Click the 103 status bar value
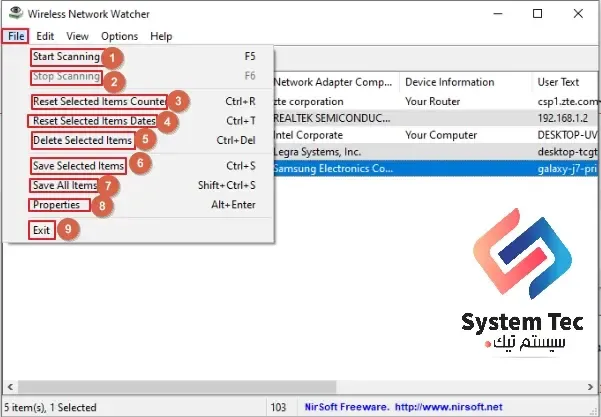This screenshot has width=601, height=417. click(278, 407)
